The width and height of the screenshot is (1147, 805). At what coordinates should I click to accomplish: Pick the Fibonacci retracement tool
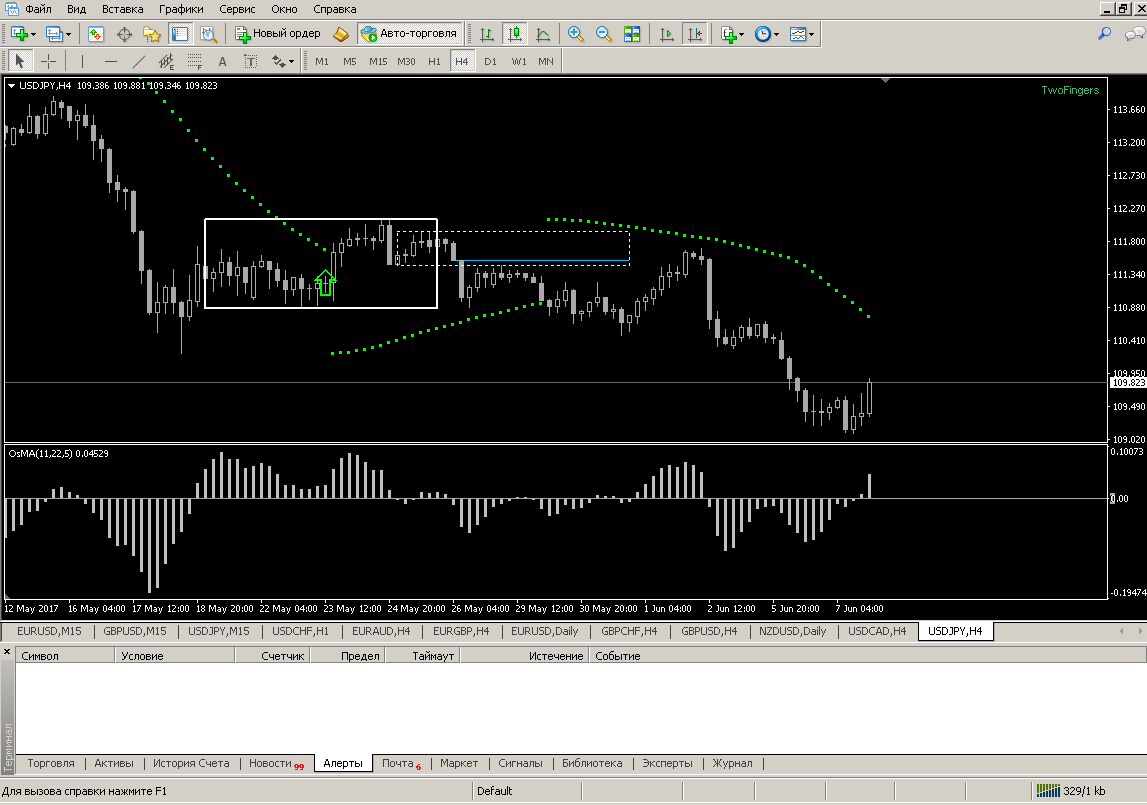pos(195,61)
